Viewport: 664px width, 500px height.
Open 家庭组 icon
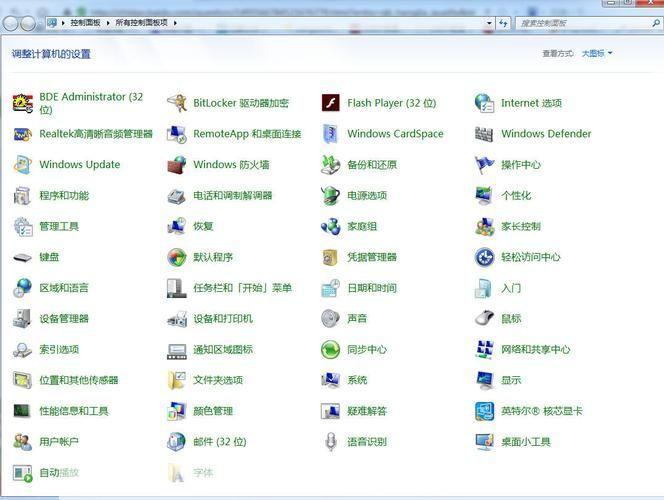pyautogui.click(x=331, y=227)
